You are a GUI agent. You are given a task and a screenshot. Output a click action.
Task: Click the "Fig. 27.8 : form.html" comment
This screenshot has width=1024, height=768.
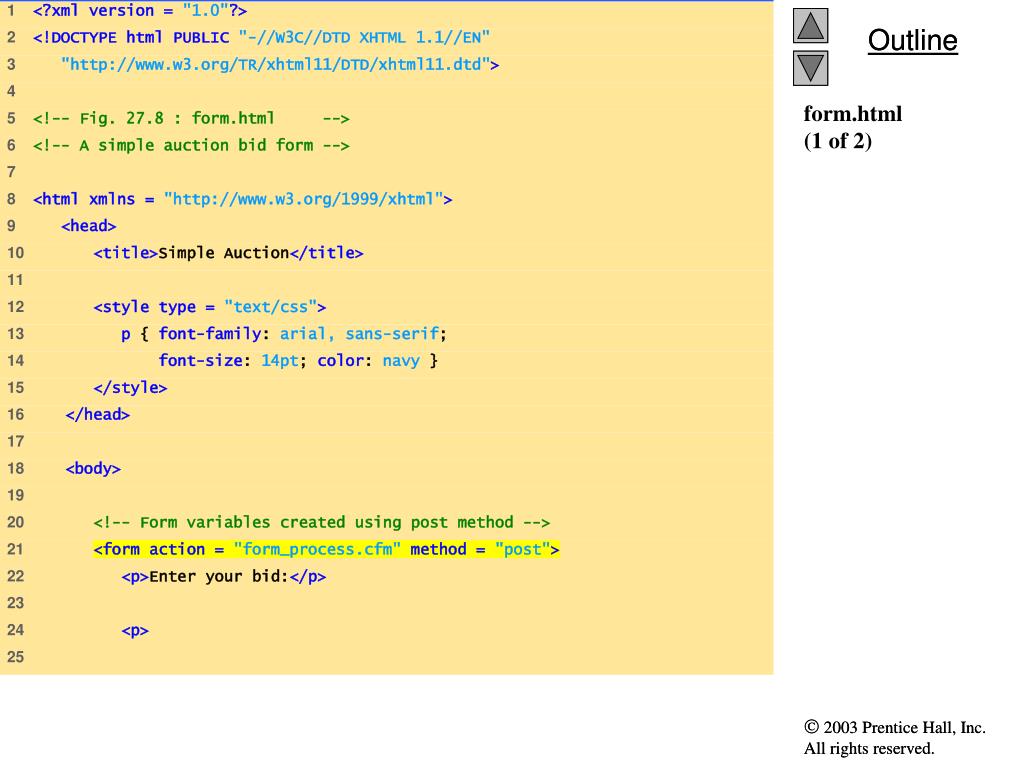191,118
